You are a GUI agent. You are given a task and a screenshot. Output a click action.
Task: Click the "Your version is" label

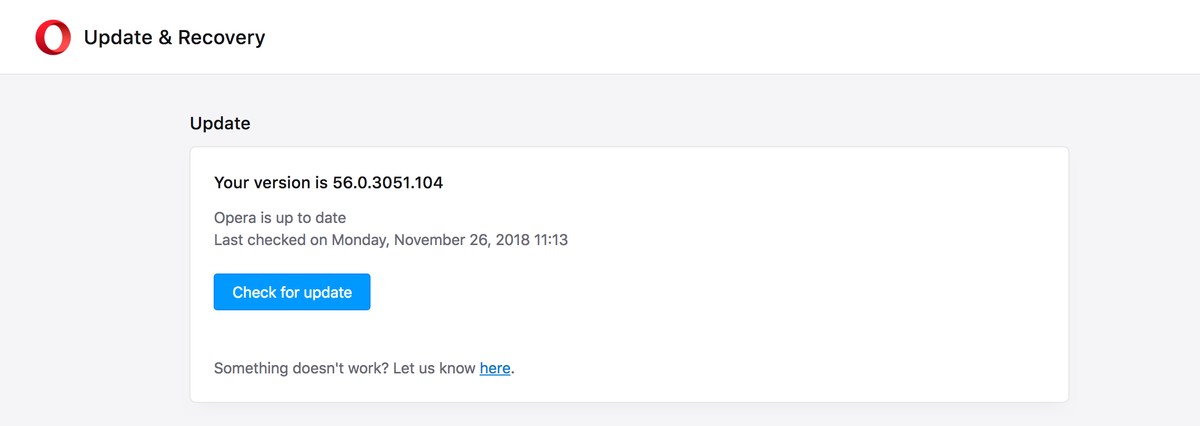(271, 183)
